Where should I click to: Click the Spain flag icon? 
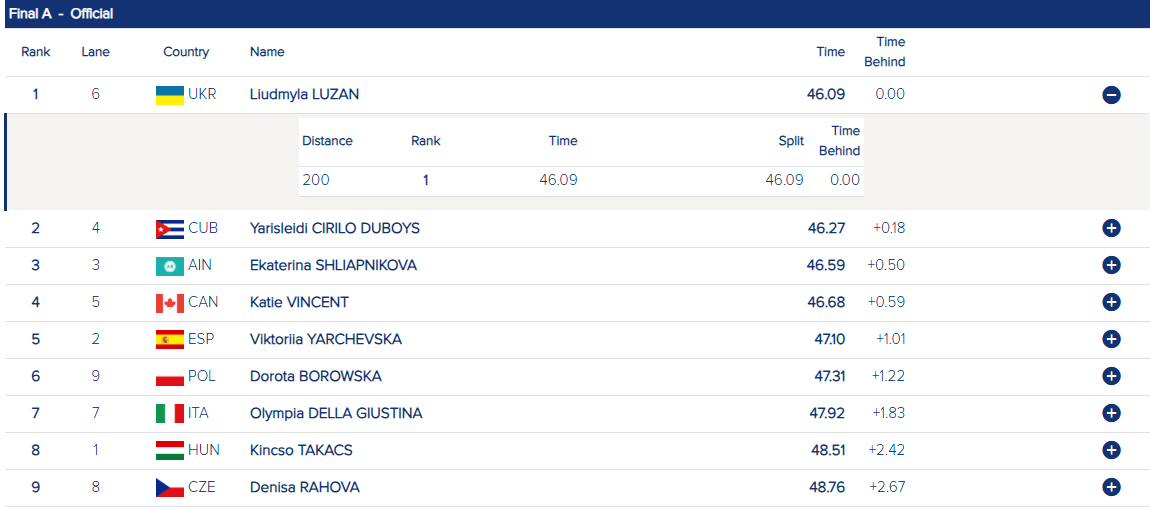coord(169,340)
